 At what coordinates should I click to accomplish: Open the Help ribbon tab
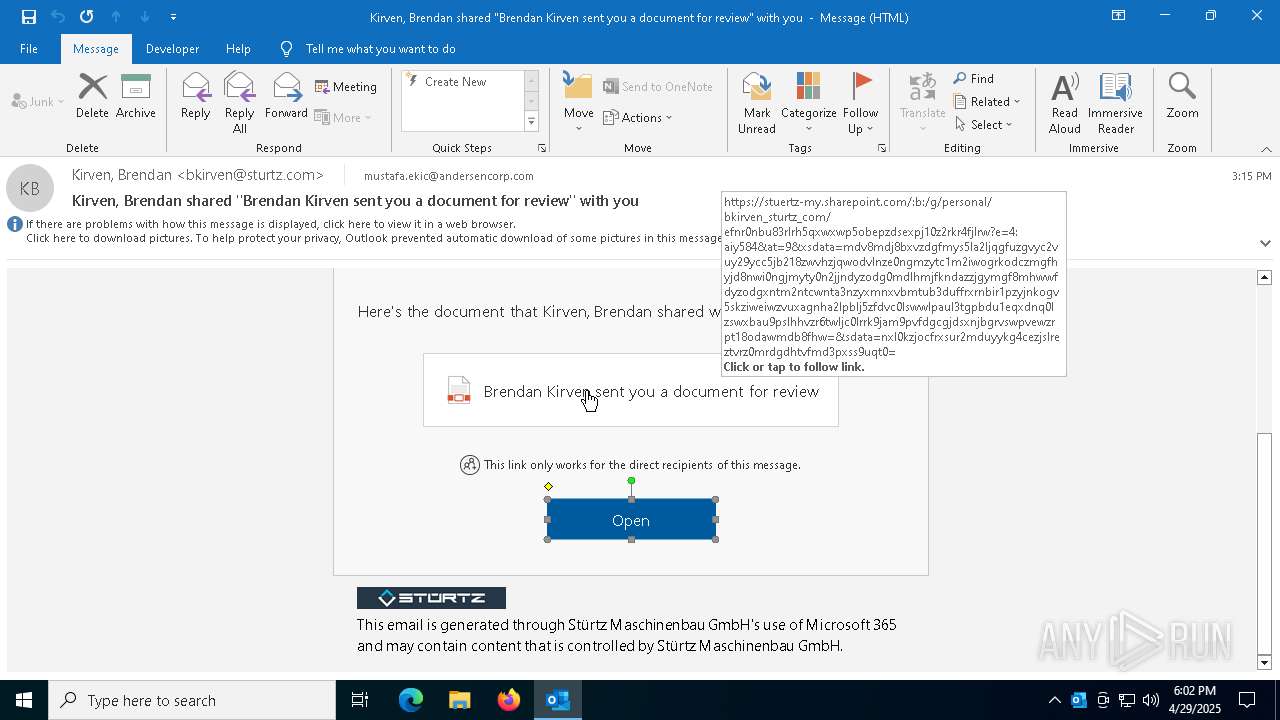238,49
